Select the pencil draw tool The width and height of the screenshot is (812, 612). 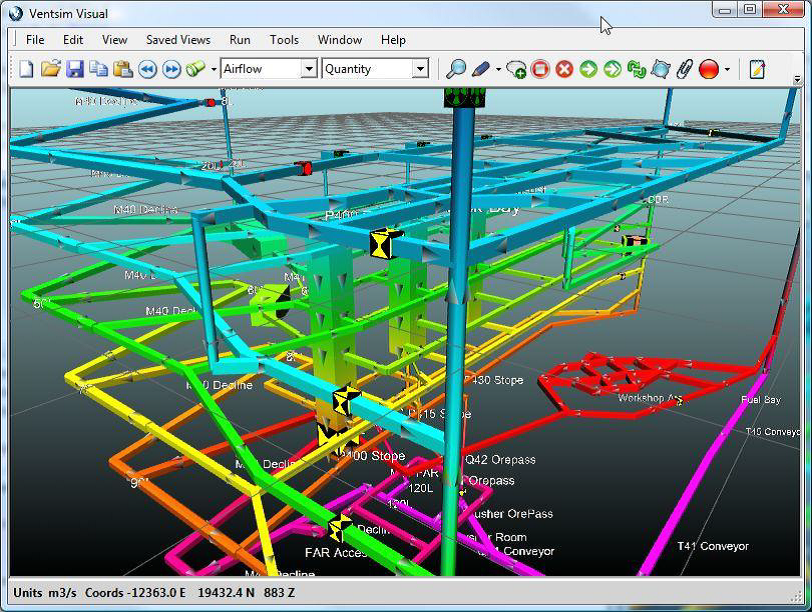tap(481, 69)
